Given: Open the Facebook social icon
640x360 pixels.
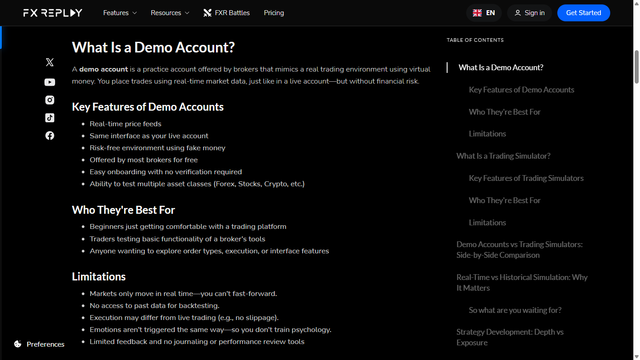Looking at the screenshot, I should click(49, 136).
